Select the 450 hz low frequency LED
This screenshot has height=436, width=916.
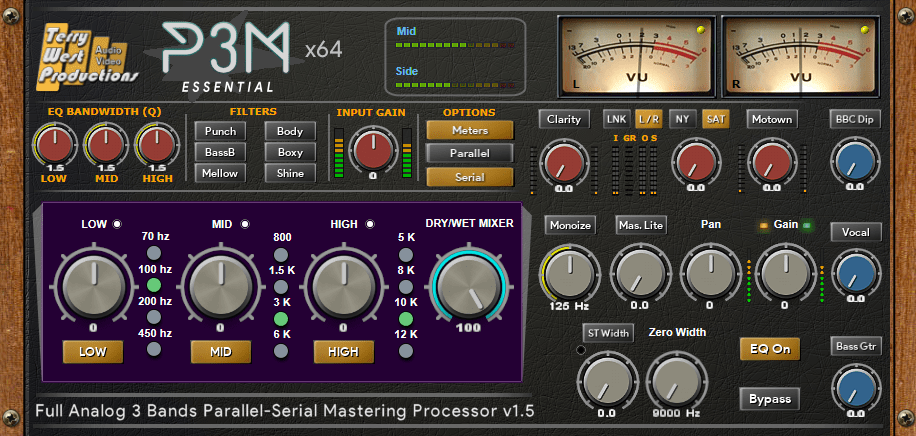click(154, 350)
